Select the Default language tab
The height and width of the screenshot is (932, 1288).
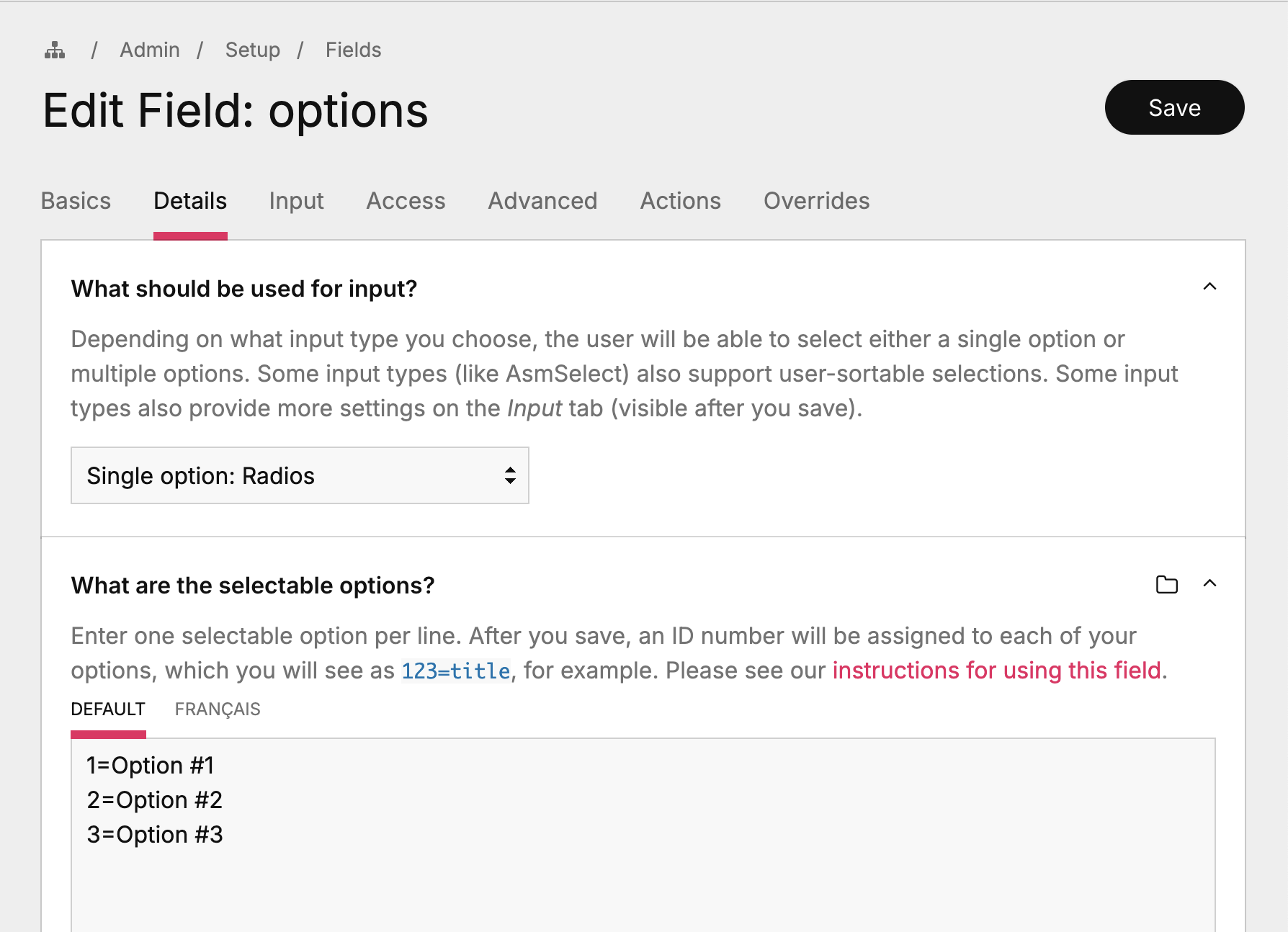pyautogui.click(x=108, y=709)
